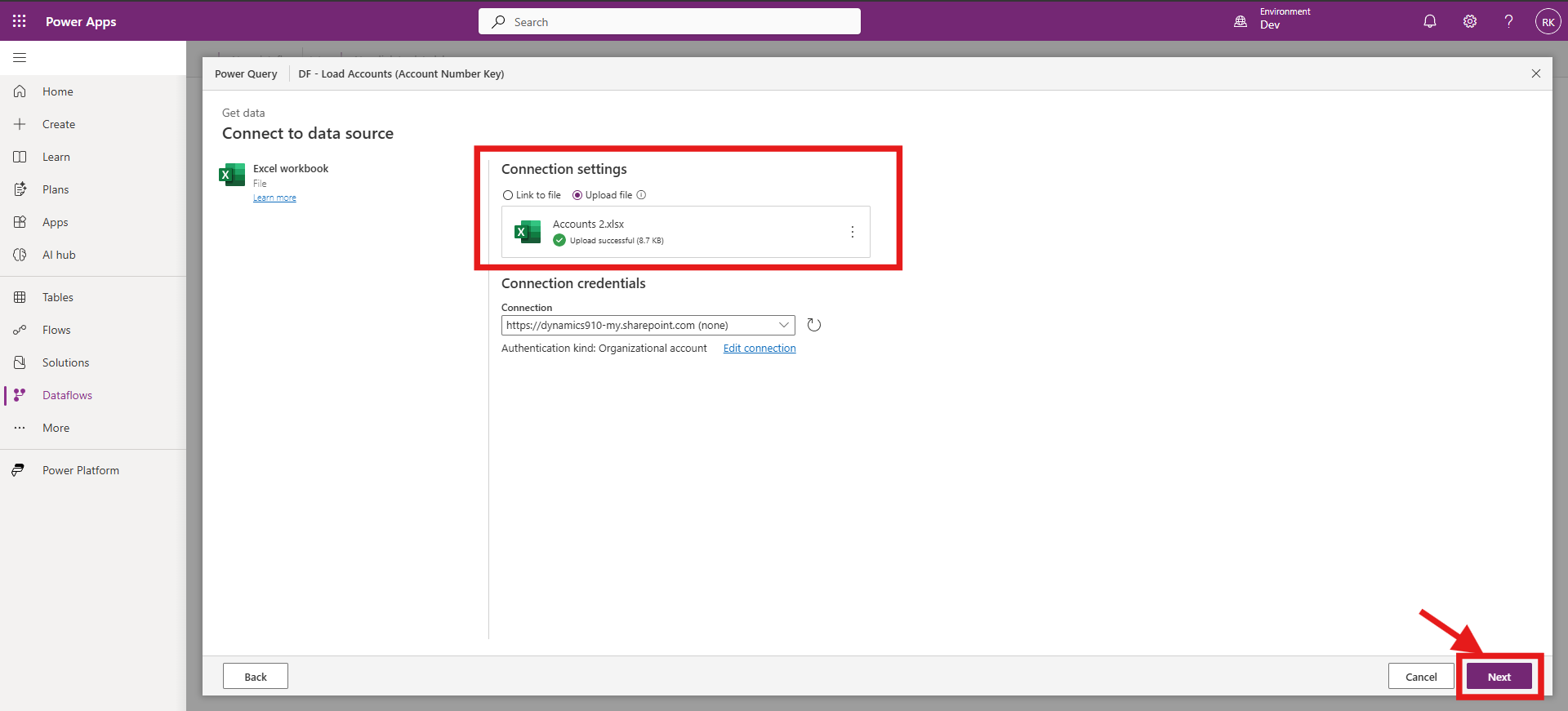Collapse the left navigation hamburger icon
The image size is (1568, 711).
pos(20,58)
